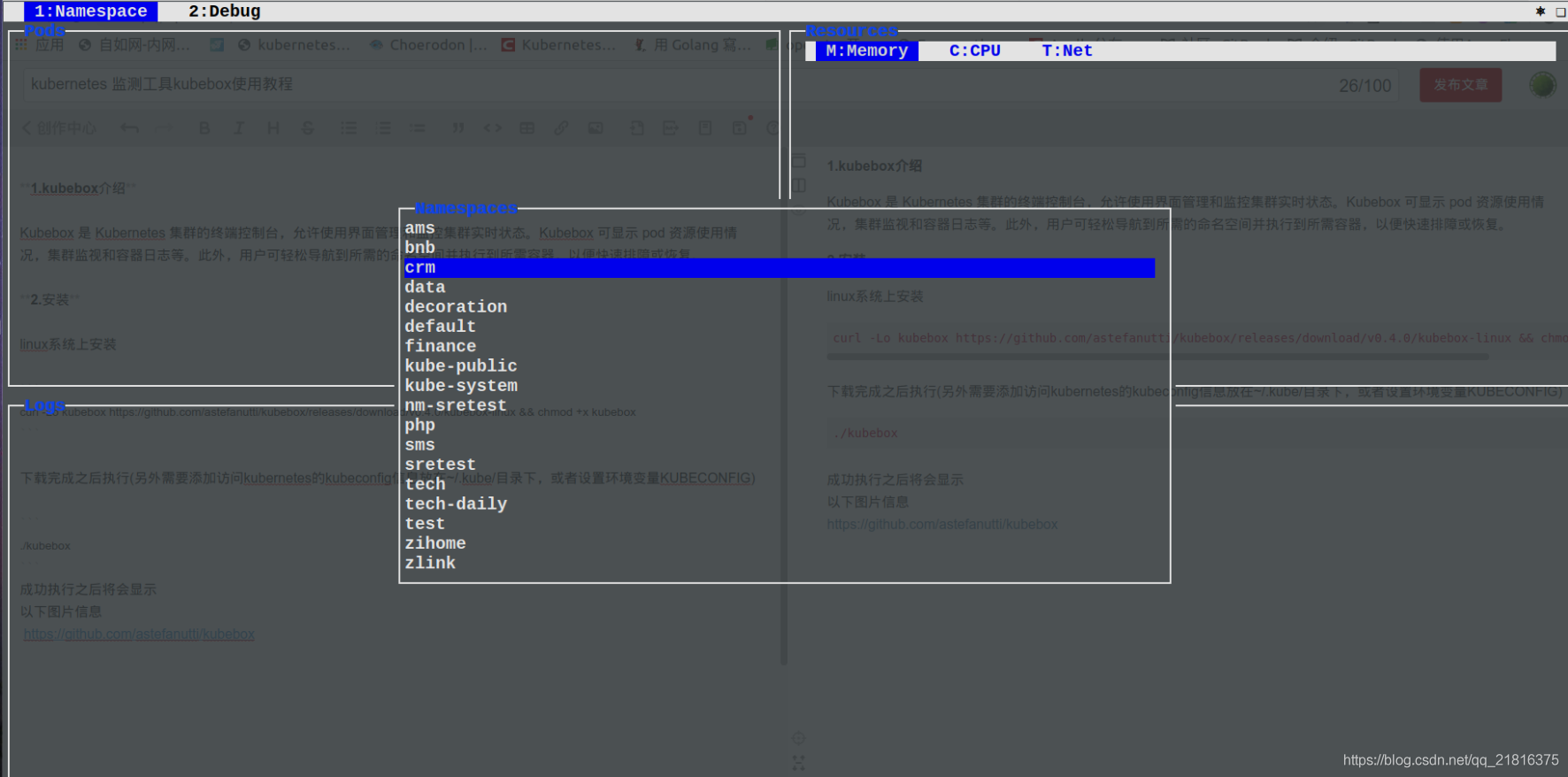The image size is (1568, 777).
Task: Click the ordered list icon in editor toolbar
Action: [x=383, y=128]
